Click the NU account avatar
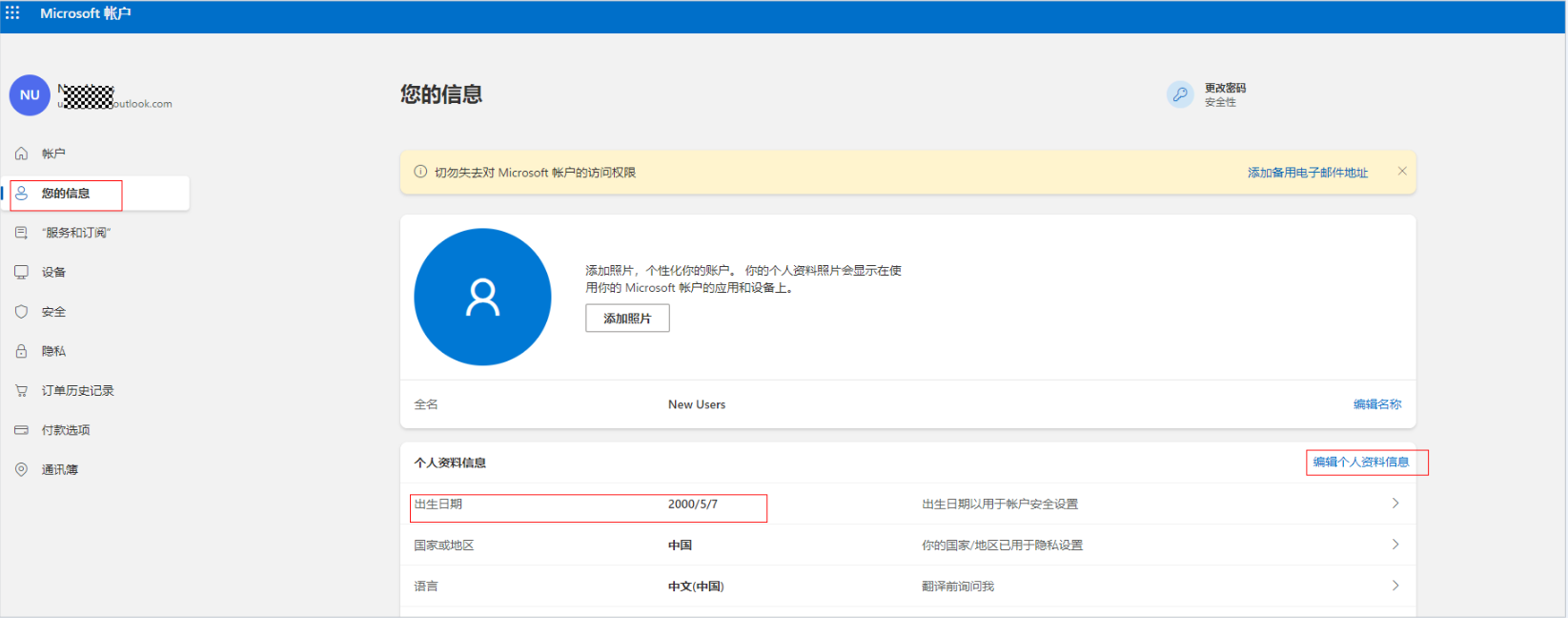Image resolution: width=1568 pixels, height=618 pixels. (30, 95)
